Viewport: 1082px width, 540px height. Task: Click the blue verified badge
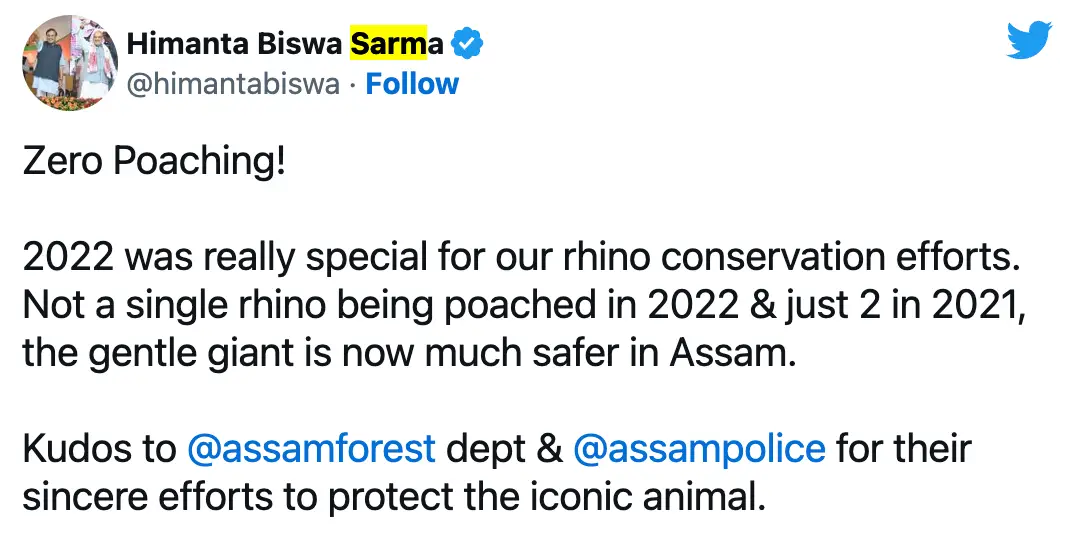470,44
